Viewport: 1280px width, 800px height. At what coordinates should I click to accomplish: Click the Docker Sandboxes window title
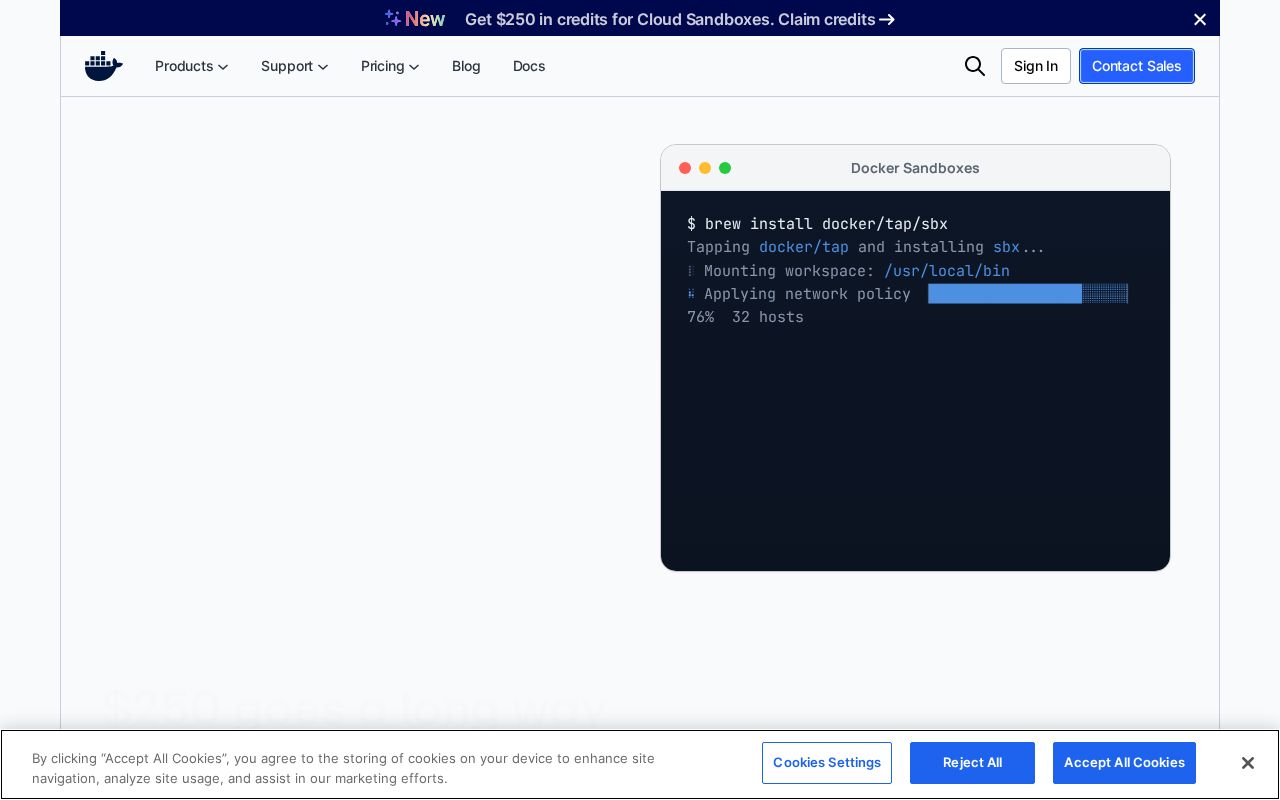pyautogui.click(x=915, y=168)
